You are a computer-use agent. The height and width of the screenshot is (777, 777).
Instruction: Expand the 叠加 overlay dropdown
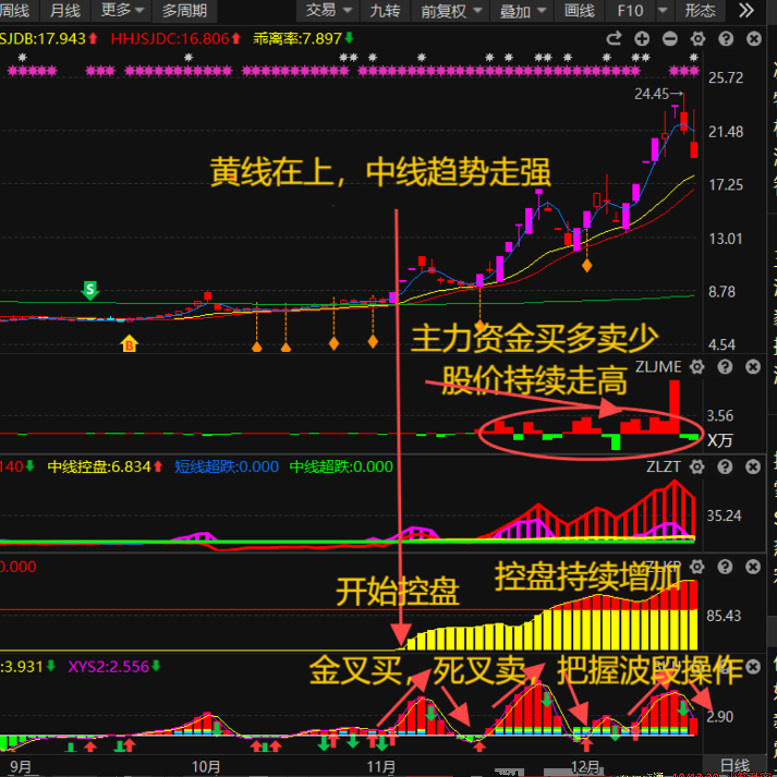(522, 10)
